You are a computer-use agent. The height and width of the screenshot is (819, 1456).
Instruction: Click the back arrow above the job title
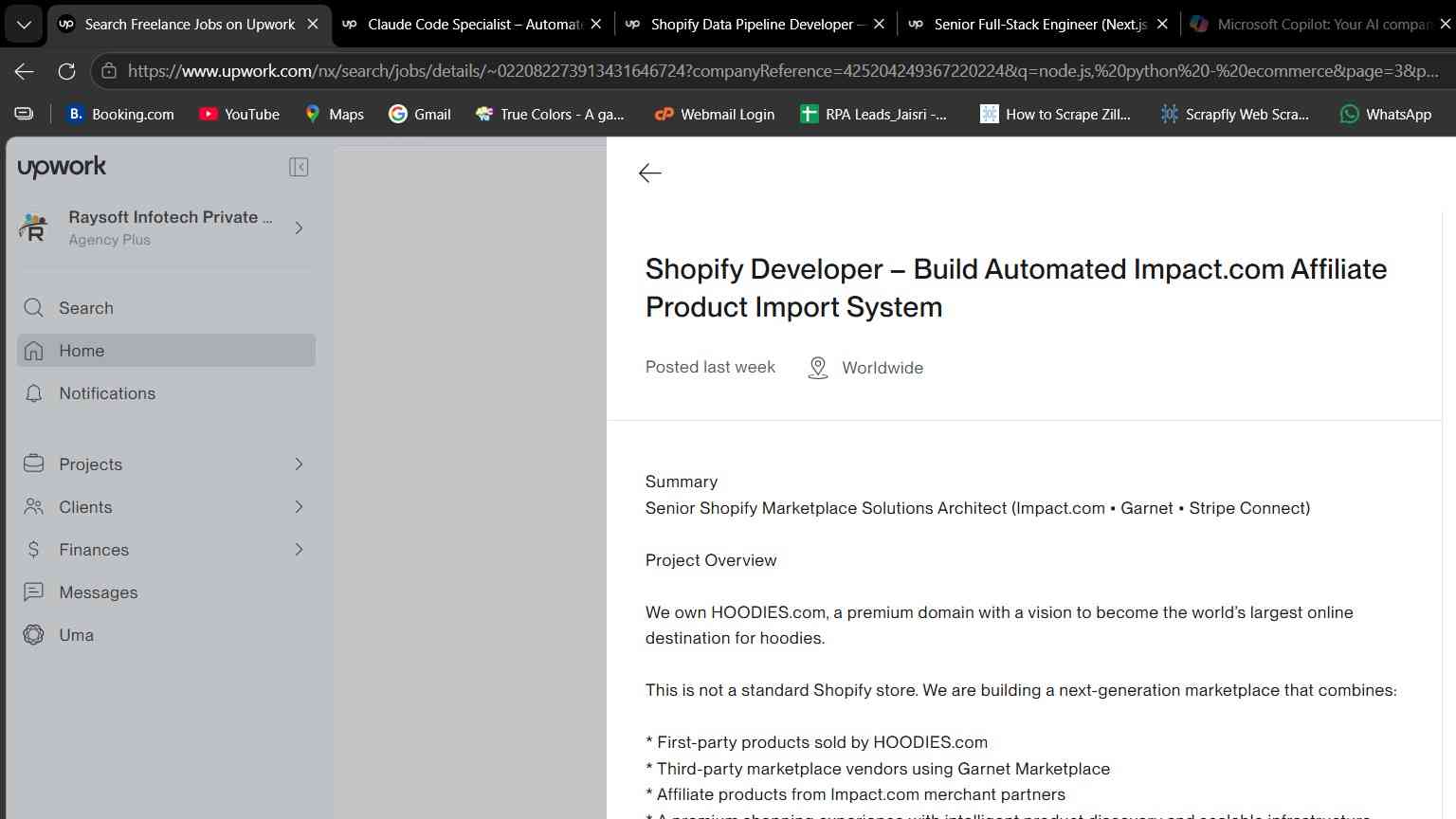click(x=649, y=173)
